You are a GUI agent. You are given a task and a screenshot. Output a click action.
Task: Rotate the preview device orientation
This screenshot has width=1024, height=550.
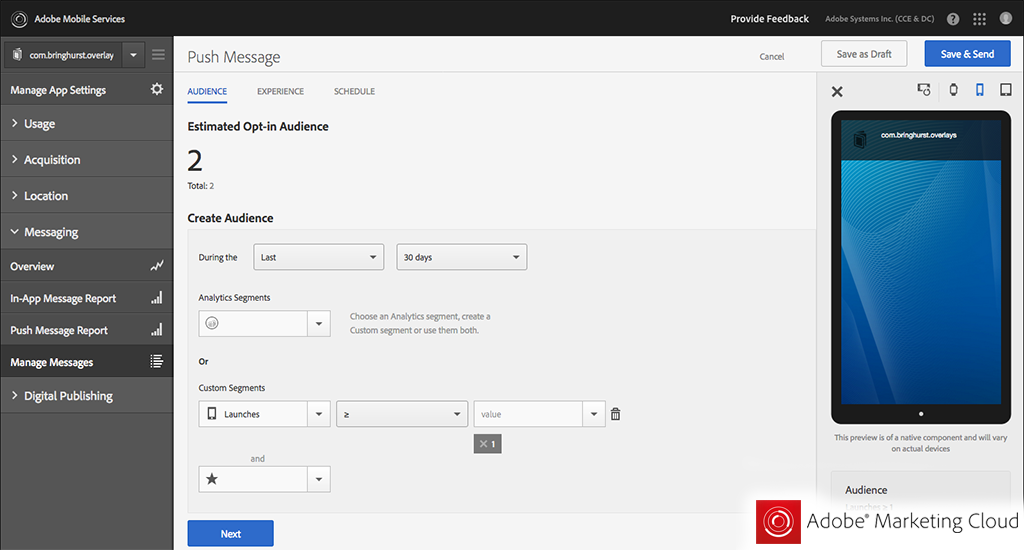pyautogui.click(x=924, y=91)
